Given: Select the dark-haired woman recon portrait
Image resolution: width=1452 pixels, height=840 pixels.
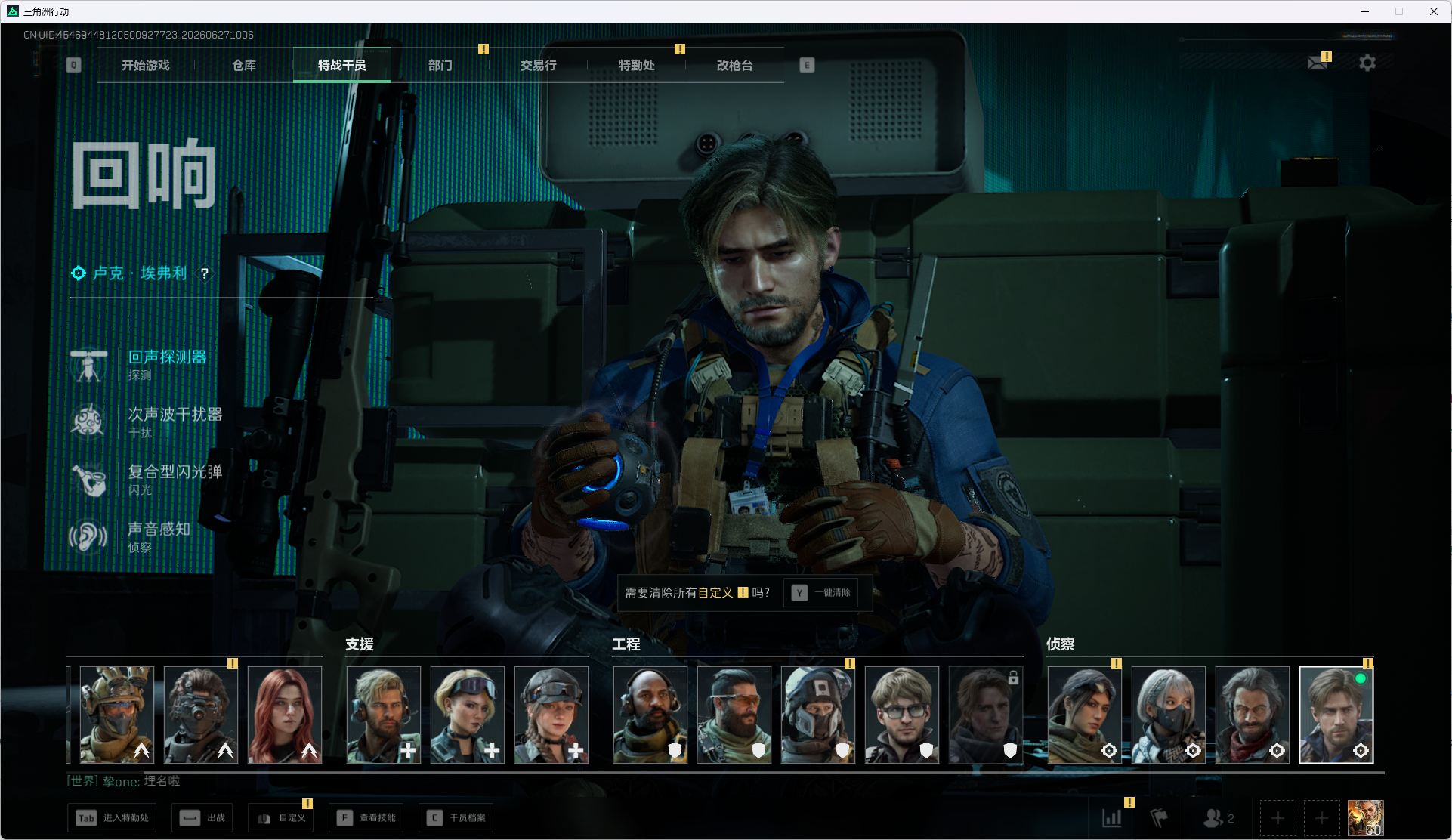Looking at the screenshot, I should (1085, 715).
